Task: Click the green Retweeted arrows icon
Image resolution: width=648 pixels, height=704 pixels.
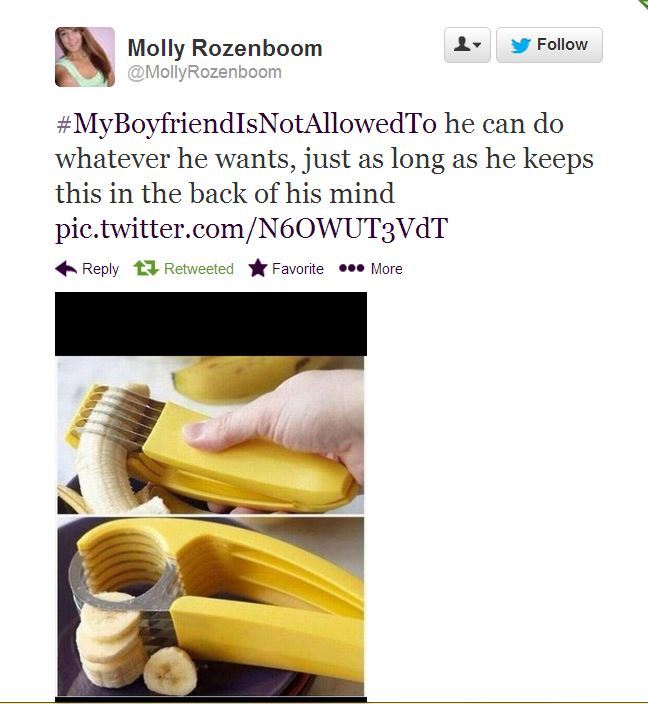Action: pyautogui.click(x=146, y=268)
